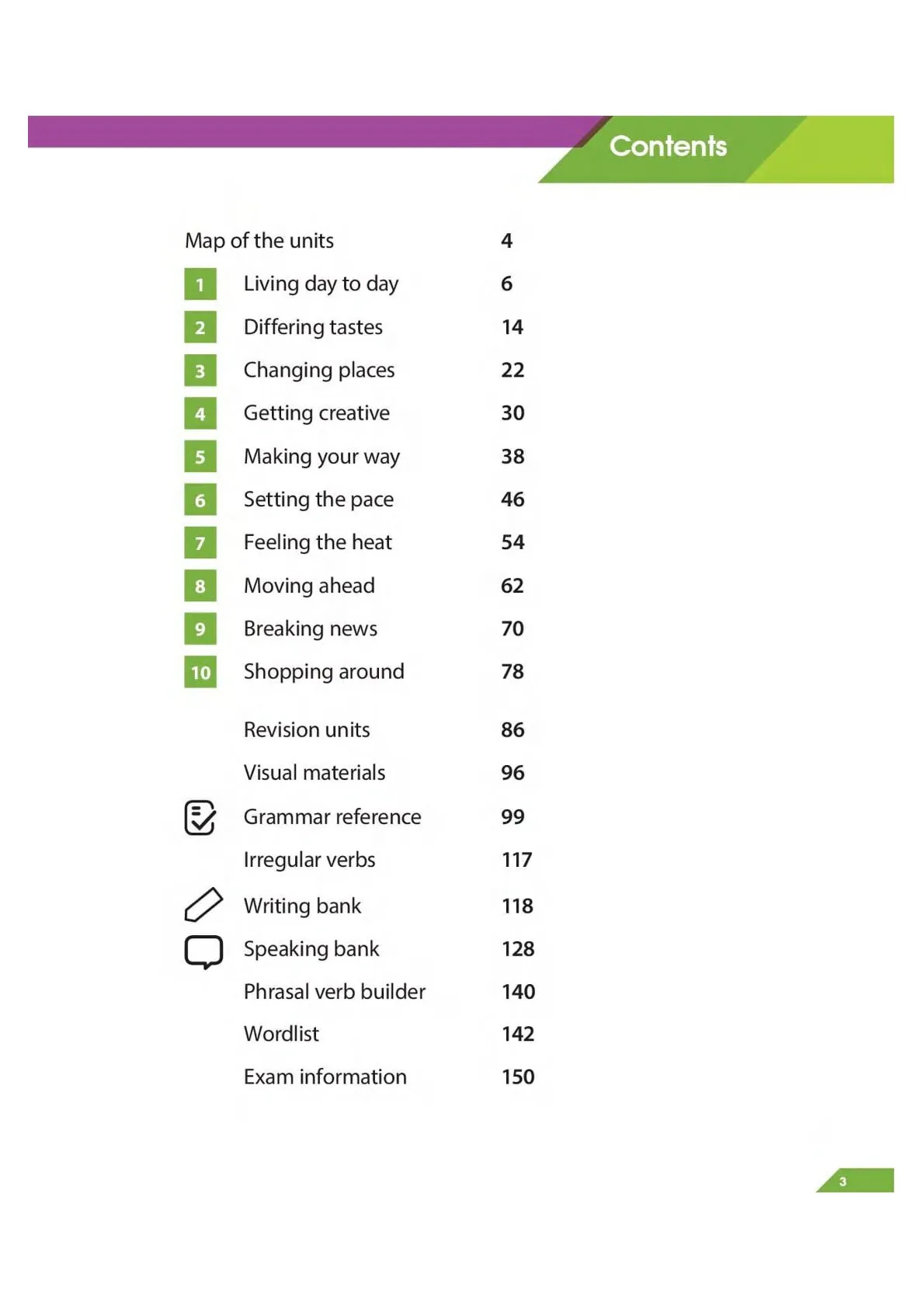
Task: Jump to Getting creative unit
Action: click(317, 413)
